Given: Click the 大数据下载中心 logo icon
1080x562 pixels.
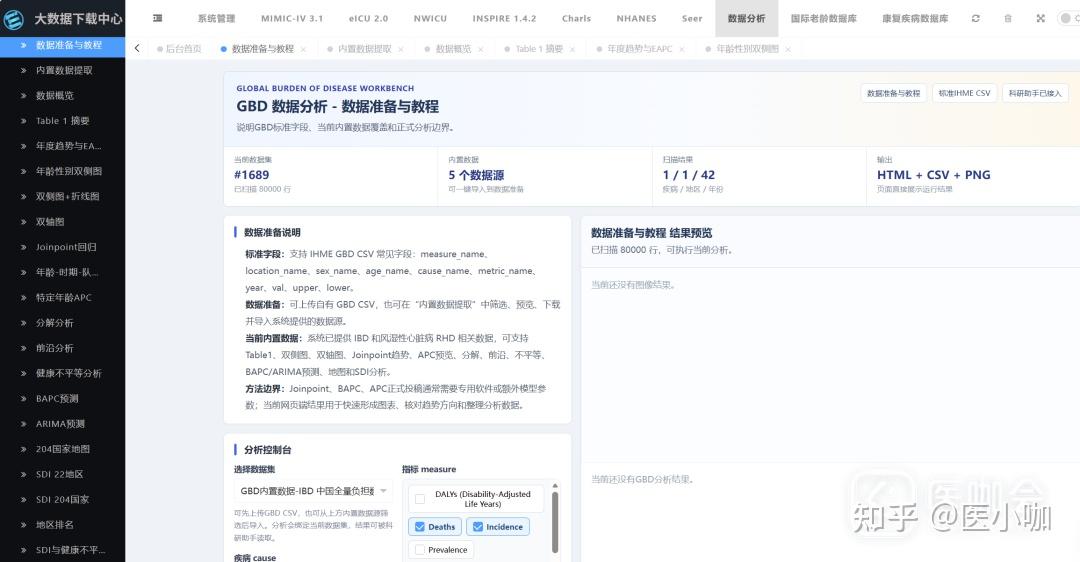Looking at the screenshot, I should tap(14, 19).
